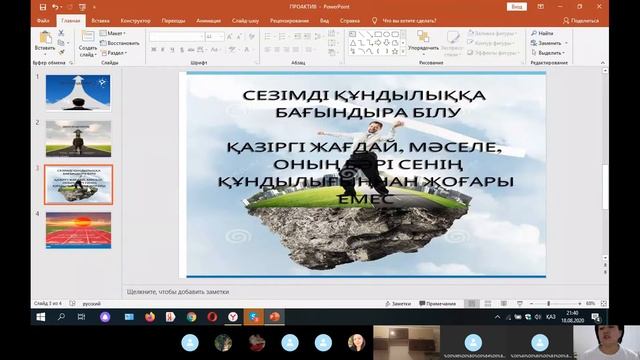Click the Вход sign-in button
640x360 pixels.
tap(517, 7)
